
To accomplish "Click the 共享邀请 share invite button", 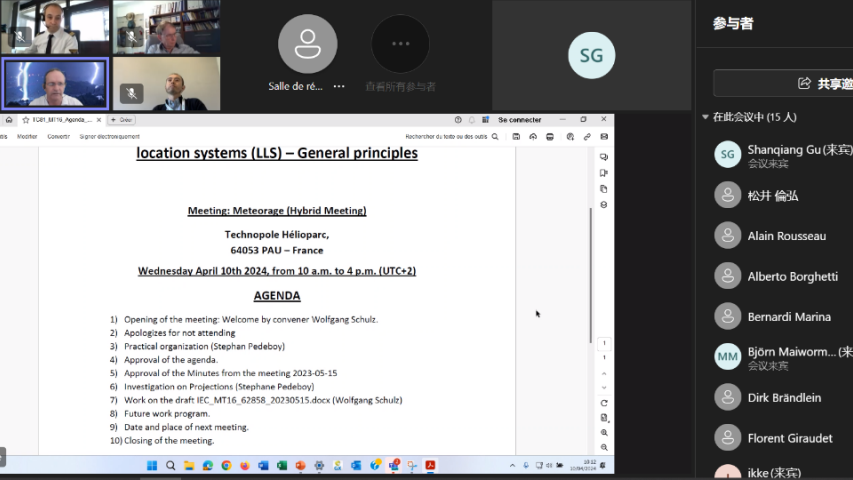I will (x=783, y=83).
